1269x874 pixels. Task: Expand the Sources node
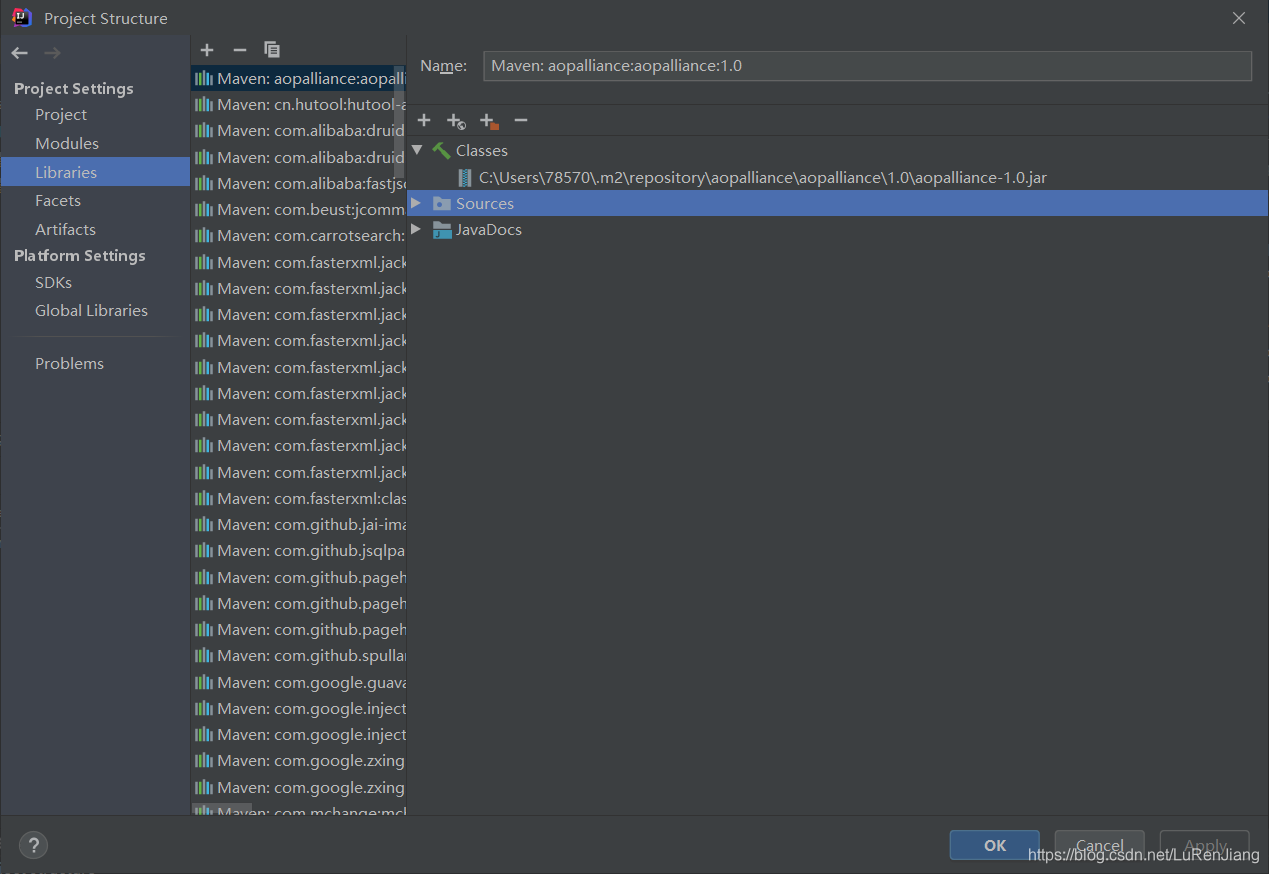coord(417,203)
